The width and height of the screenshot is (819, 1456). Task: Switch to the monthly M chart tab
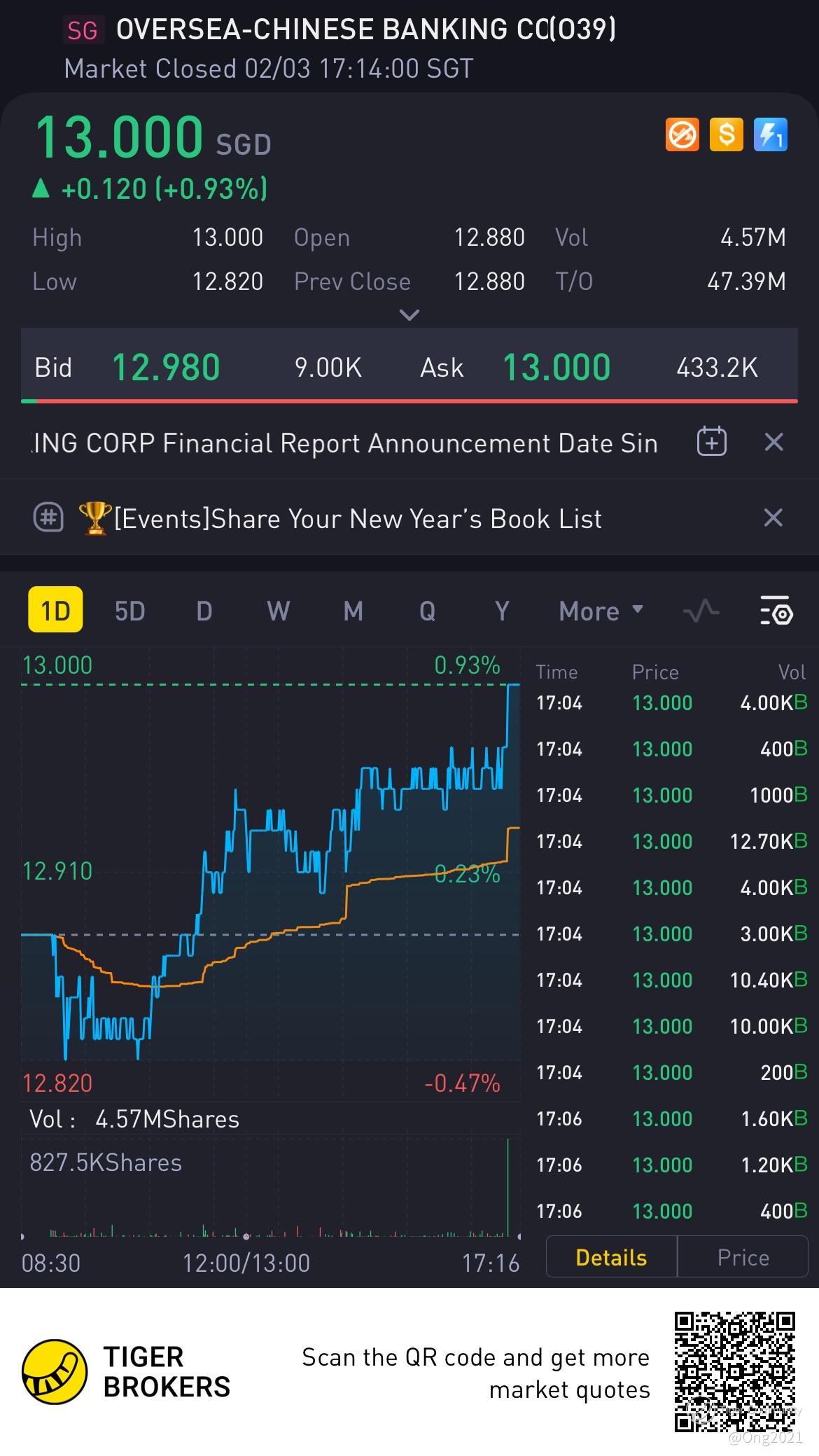click(353, 611)
